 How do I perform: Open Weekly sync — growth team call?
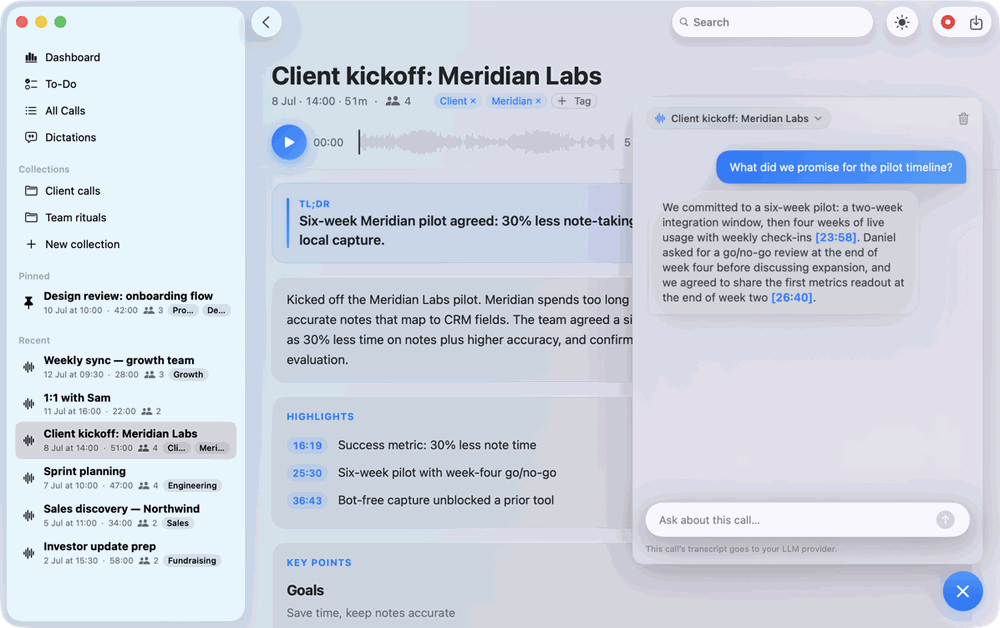coord(126,367)
